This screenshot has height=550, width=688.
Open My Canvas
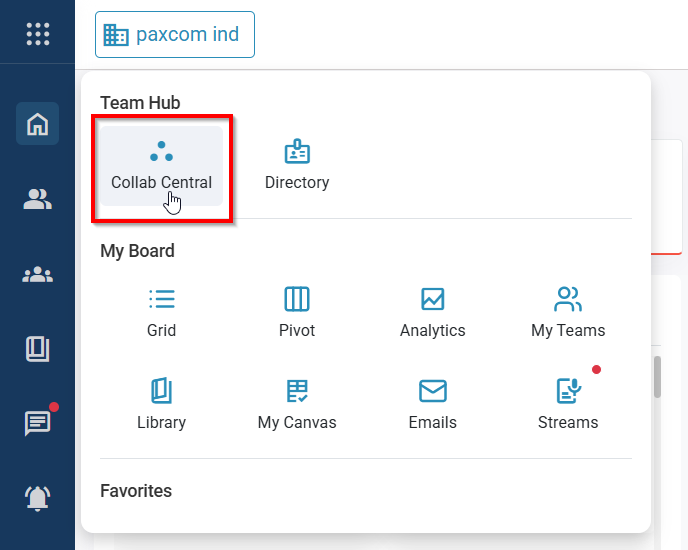tap(297, 404)
